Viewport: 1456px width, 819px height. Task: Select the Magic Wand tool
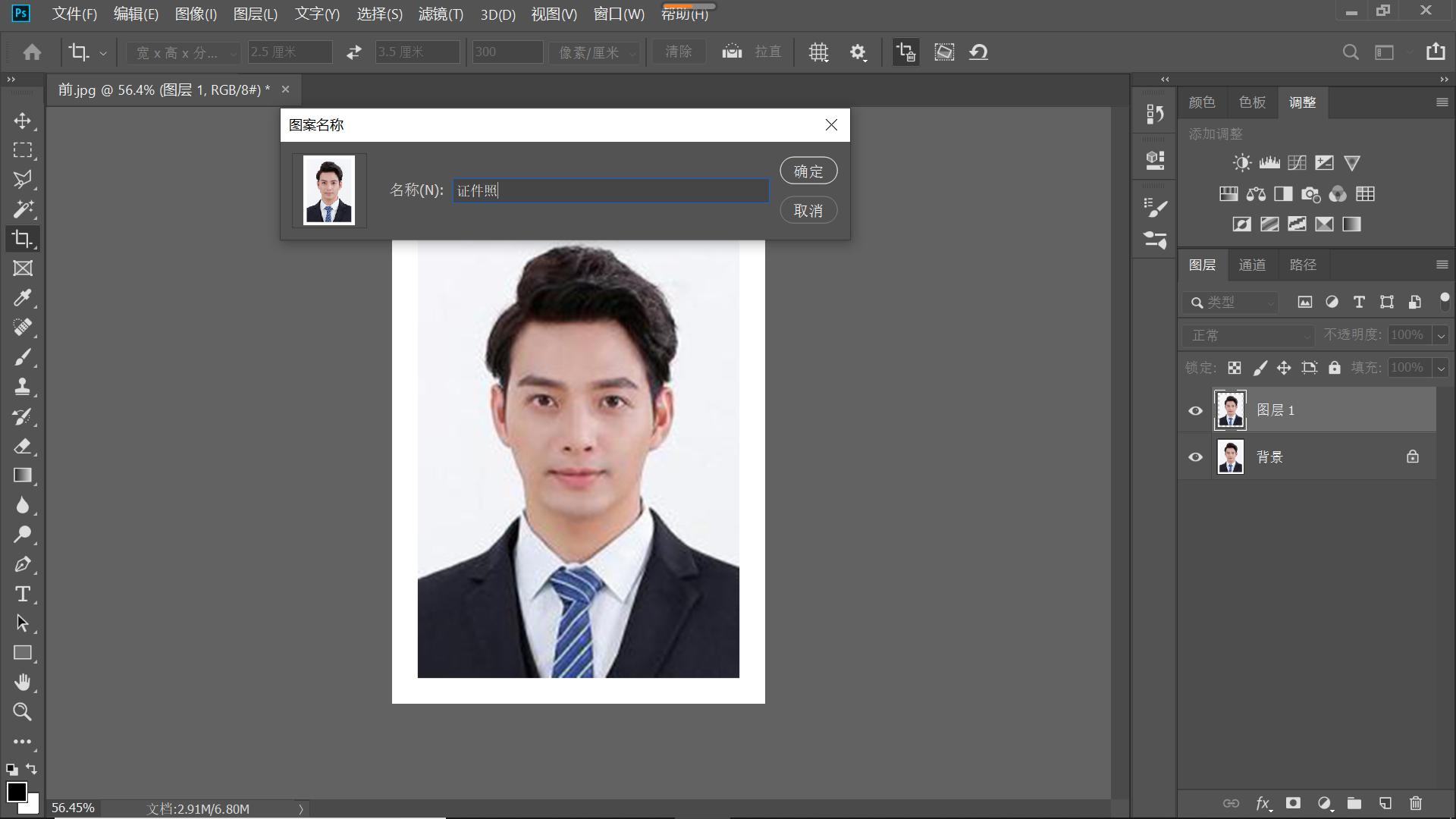coord(23,209)
